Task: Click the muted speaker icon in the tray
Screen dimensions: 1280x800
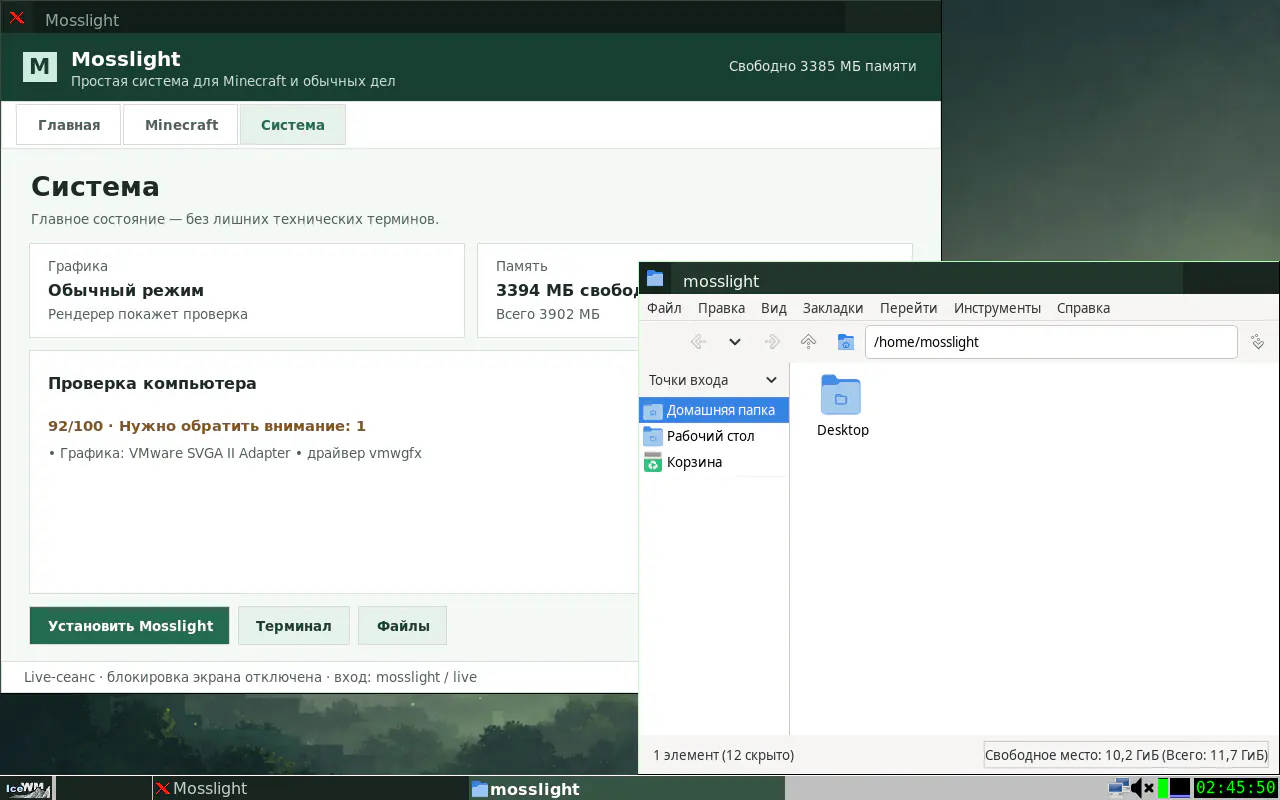Action: [x=1142, y=788]
